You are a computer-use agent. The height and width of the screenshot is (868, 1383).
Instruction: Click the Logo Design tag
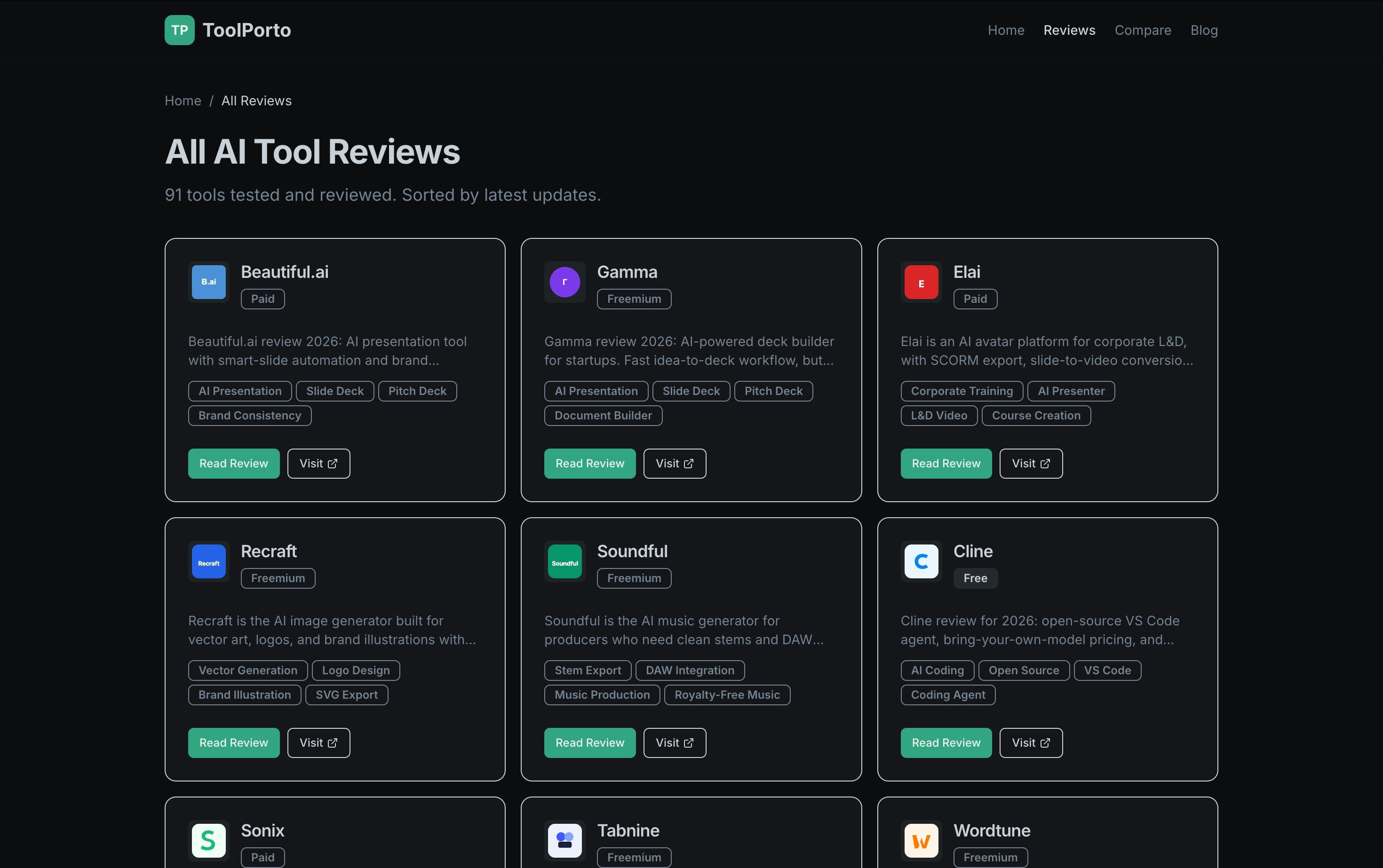356,671
